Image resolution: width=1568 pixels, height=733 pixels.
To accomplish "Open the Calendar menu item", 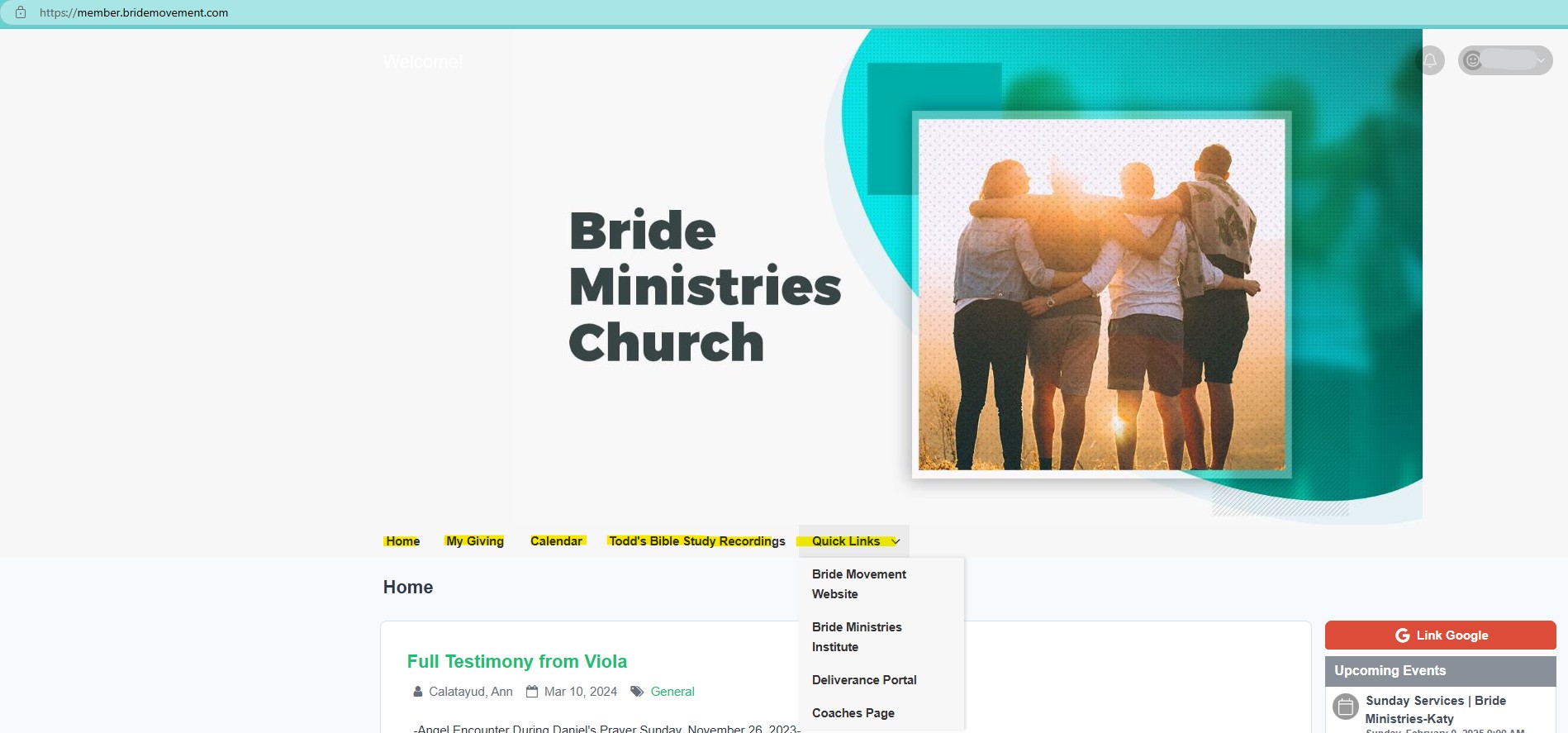I will (x=557, y=541).
